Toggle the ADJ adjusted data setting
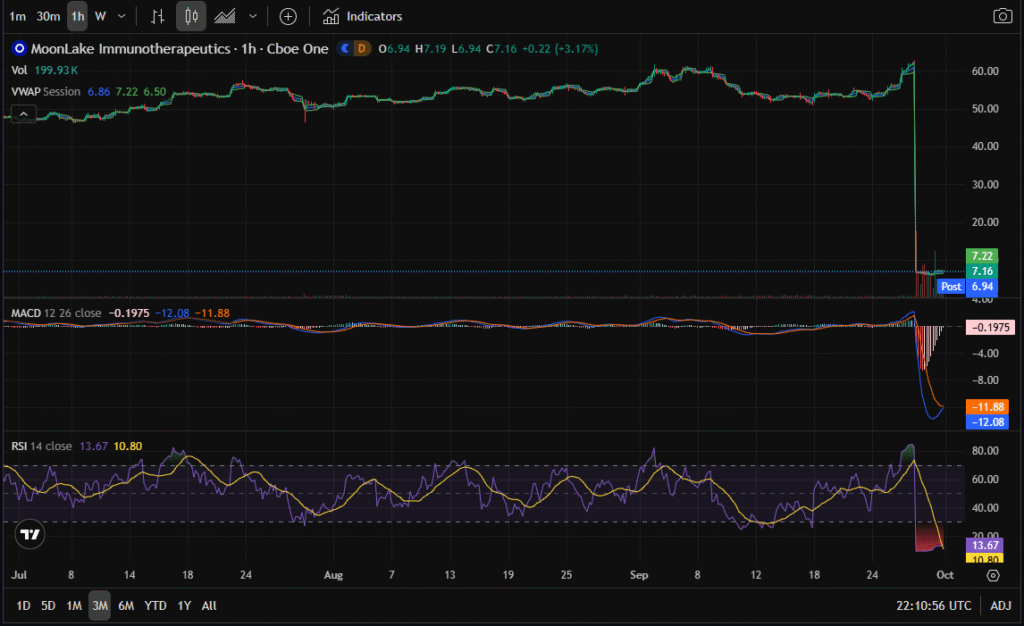Screen dimensions: 1024x626 coord(1000,605)
